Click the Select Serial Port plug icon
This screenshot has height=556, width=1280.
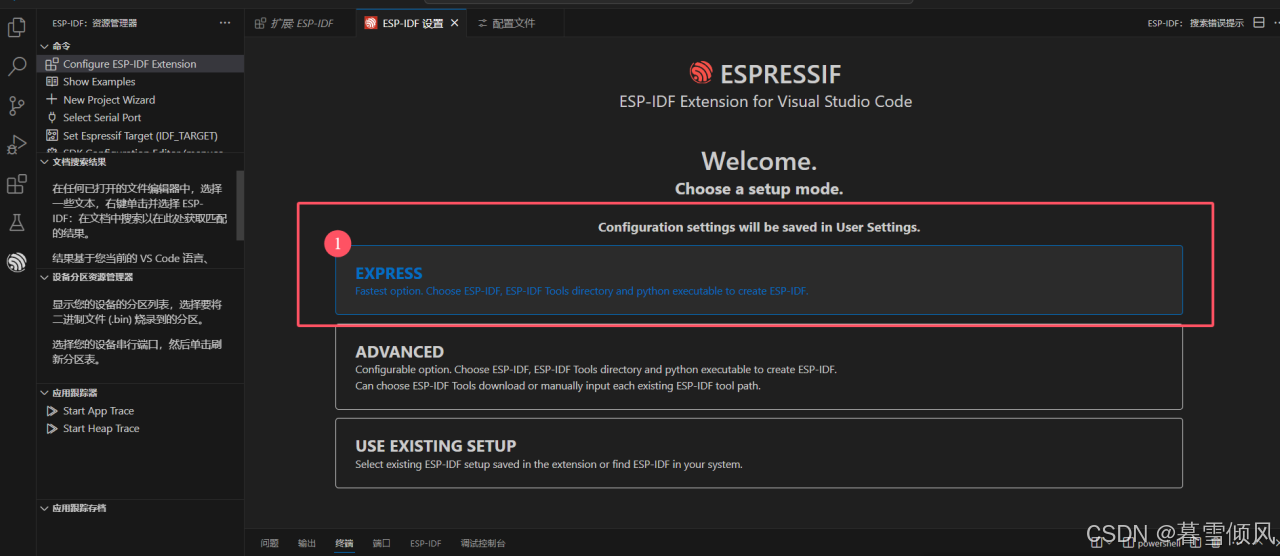pos(52,118)
